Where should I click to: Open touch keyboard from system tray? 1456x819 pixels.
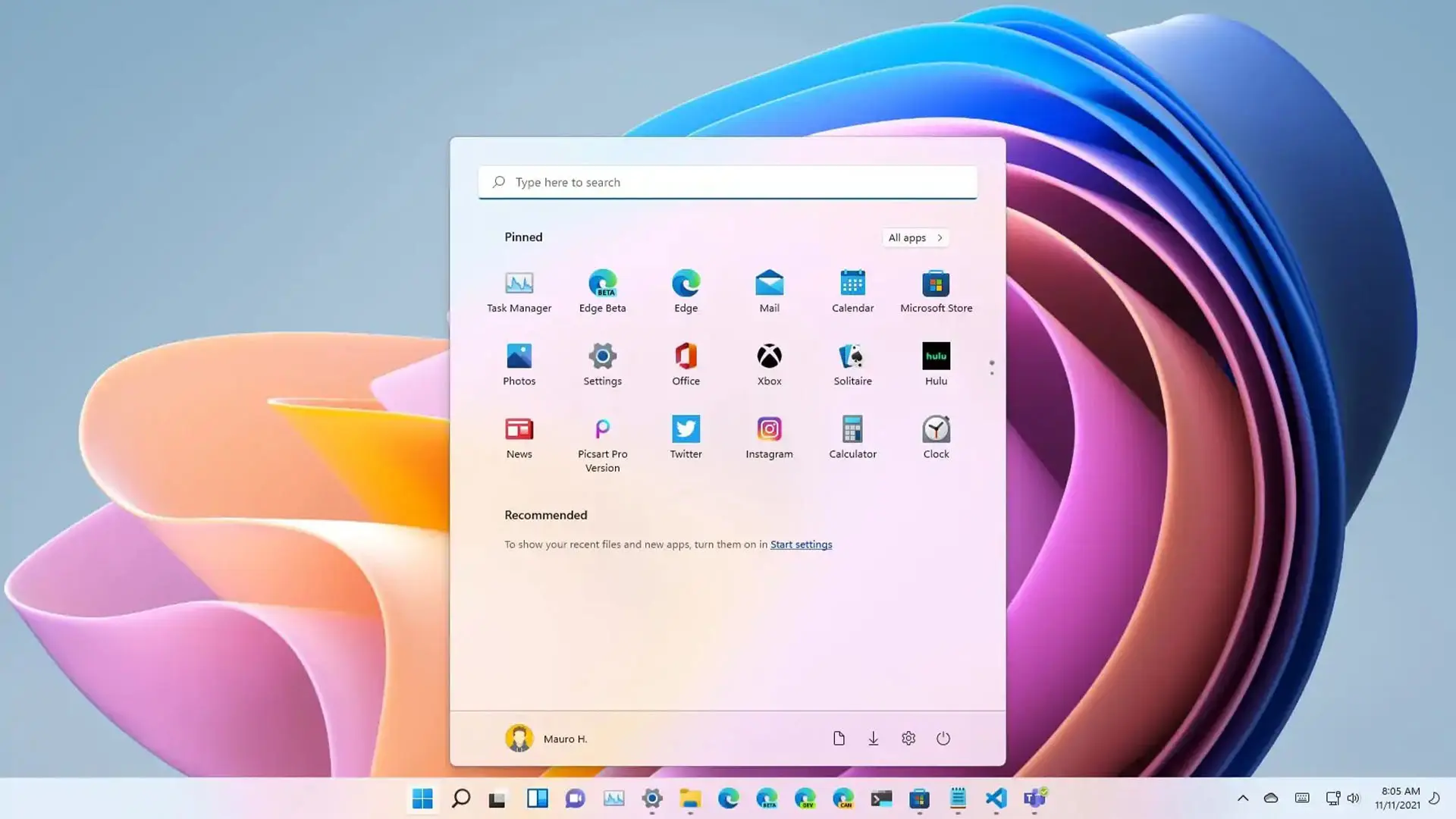pyautogui.click(x=1302, y=798)
